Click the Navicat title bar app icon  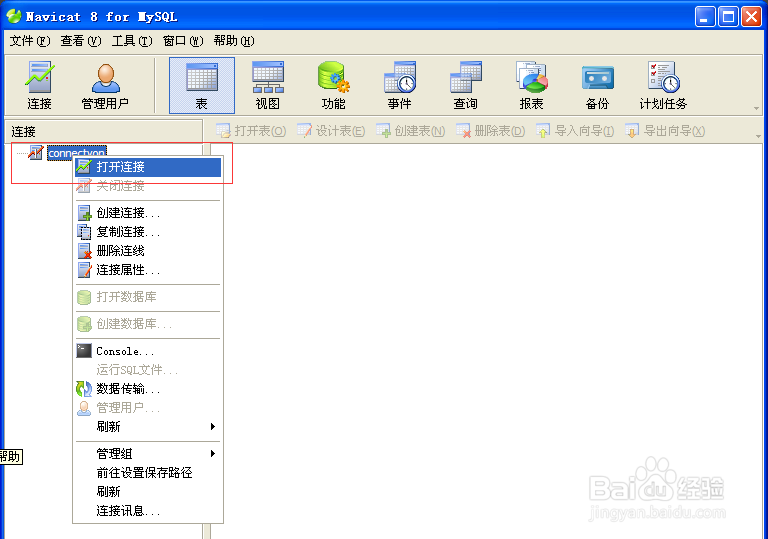coord(14,16)
